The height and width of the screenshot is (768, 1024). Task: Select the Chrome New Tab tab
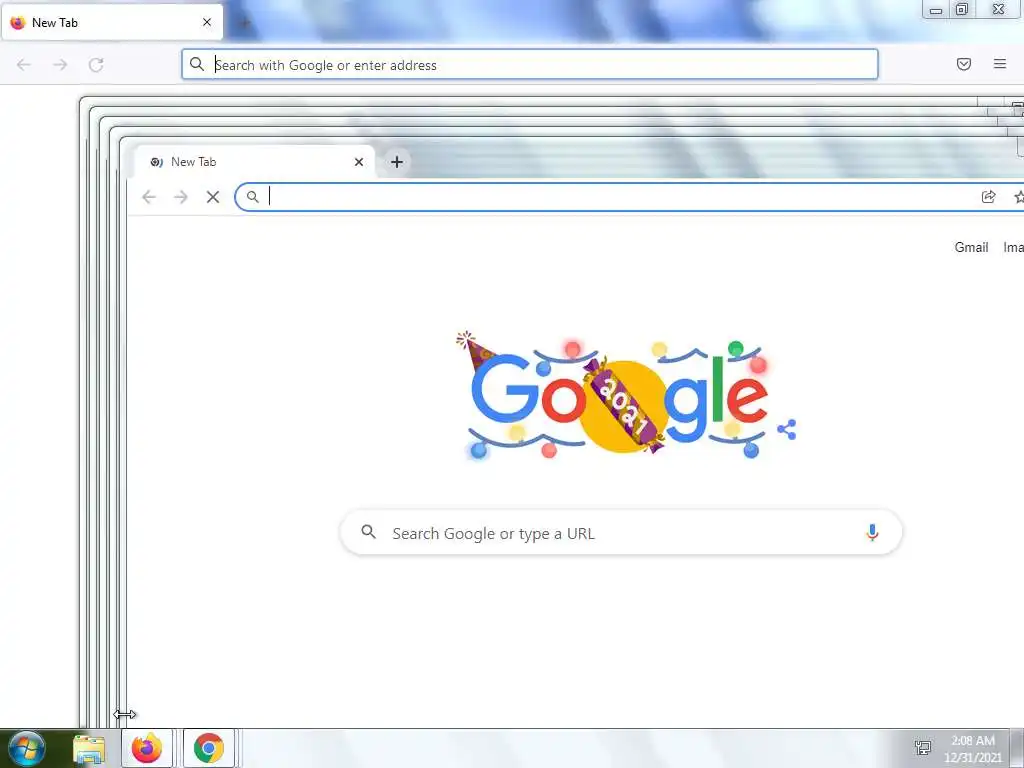pyautogui.click(x=255, y=162)
